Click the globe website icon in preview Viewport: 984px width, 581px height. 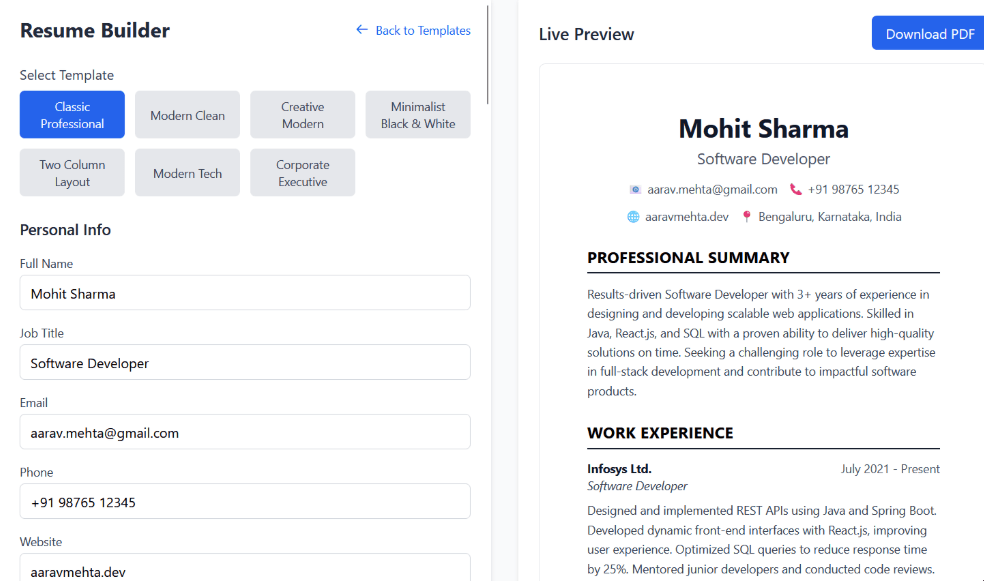[633, 216]
